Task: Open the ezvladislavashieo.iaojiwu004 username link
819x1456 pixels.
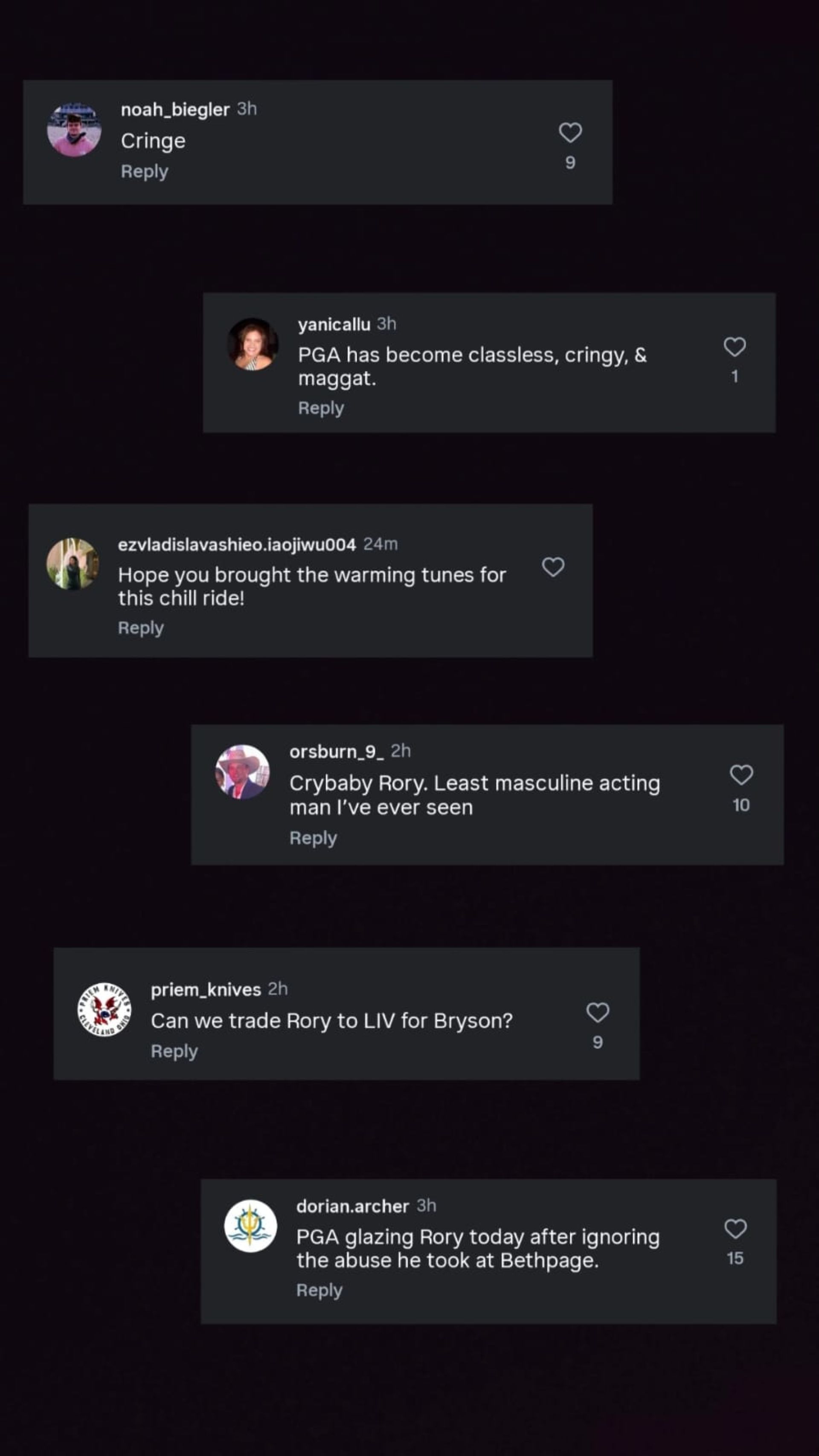Action: 236,544
